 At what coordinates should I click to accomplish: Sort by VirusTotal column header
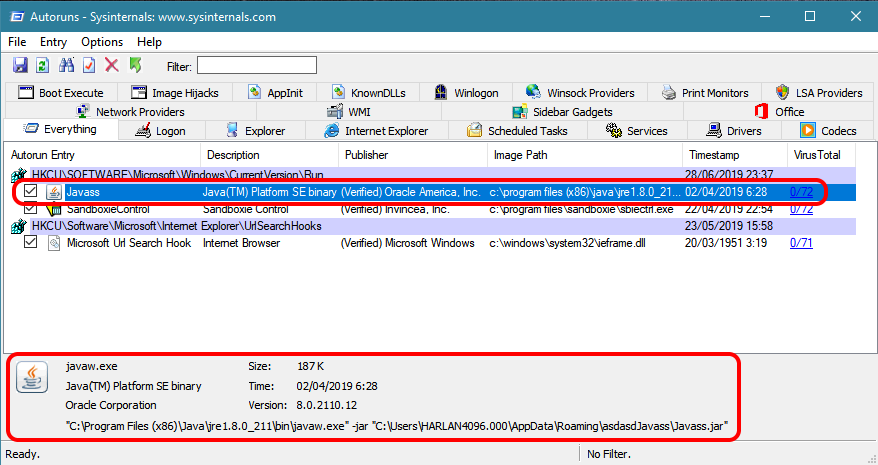[821, 155]
